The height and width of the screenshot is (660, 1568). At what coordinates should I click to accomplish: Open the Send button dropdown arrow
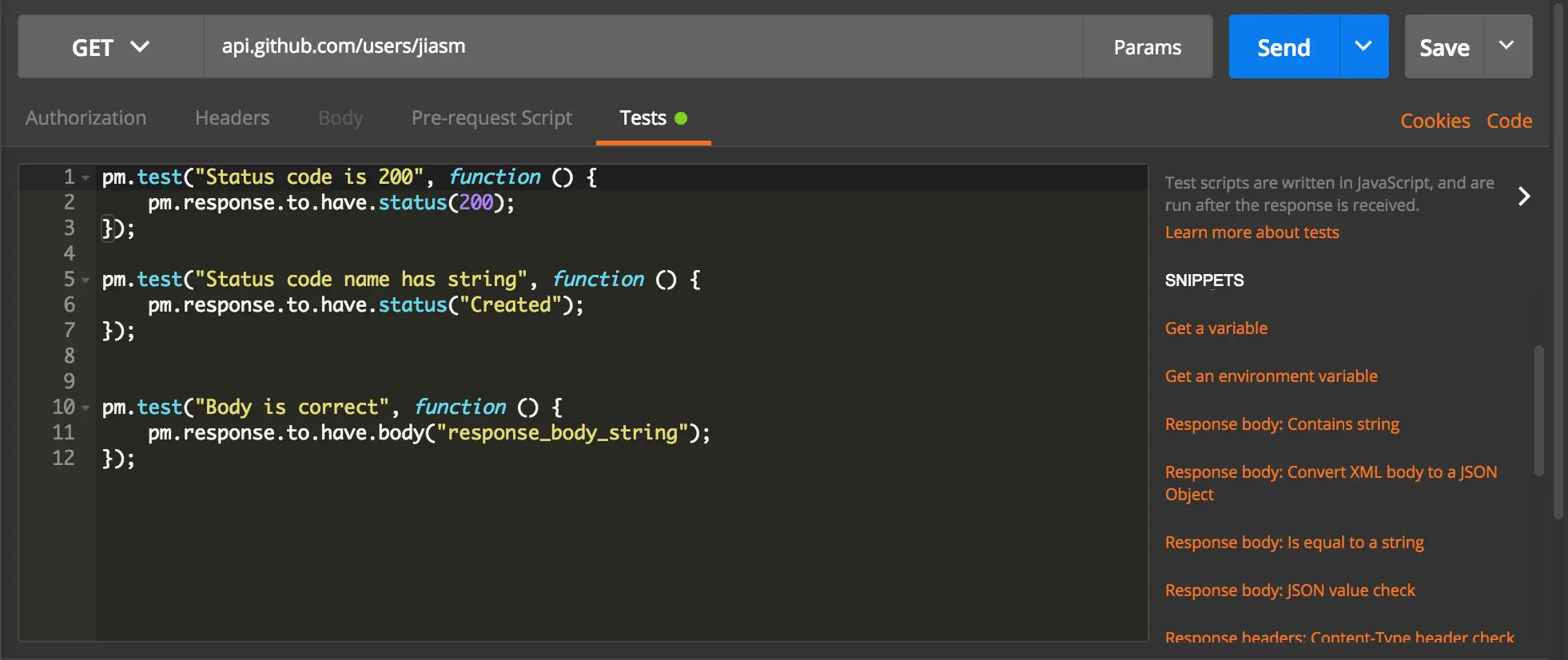coord(1364,46)
